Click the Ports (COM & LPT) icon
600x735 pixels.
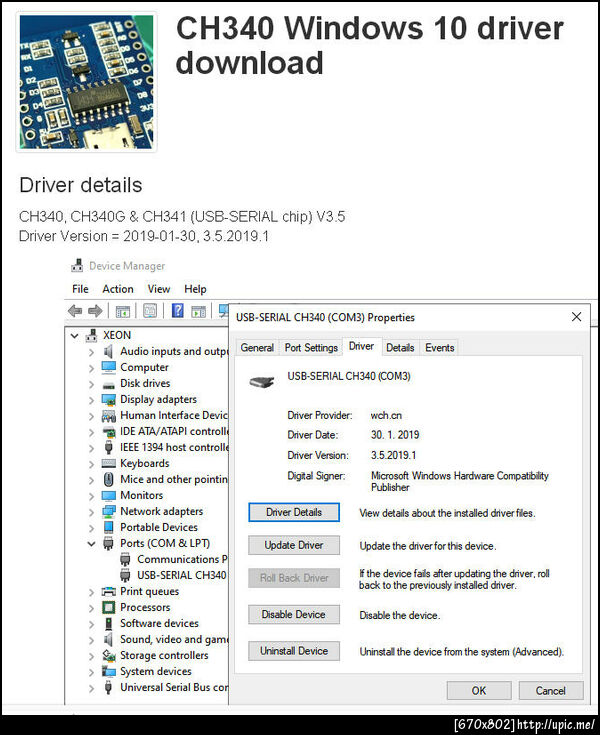coord(108,544)
